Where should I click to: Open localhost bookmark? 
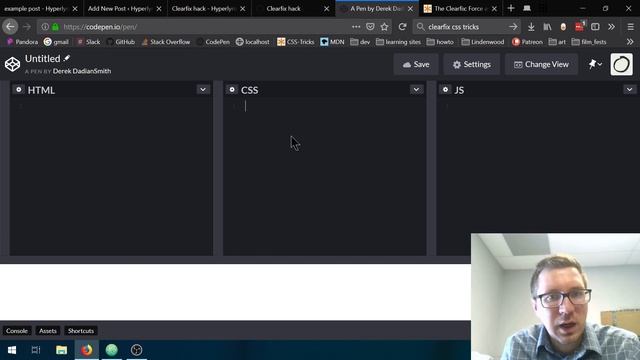(x=253, y=42)
